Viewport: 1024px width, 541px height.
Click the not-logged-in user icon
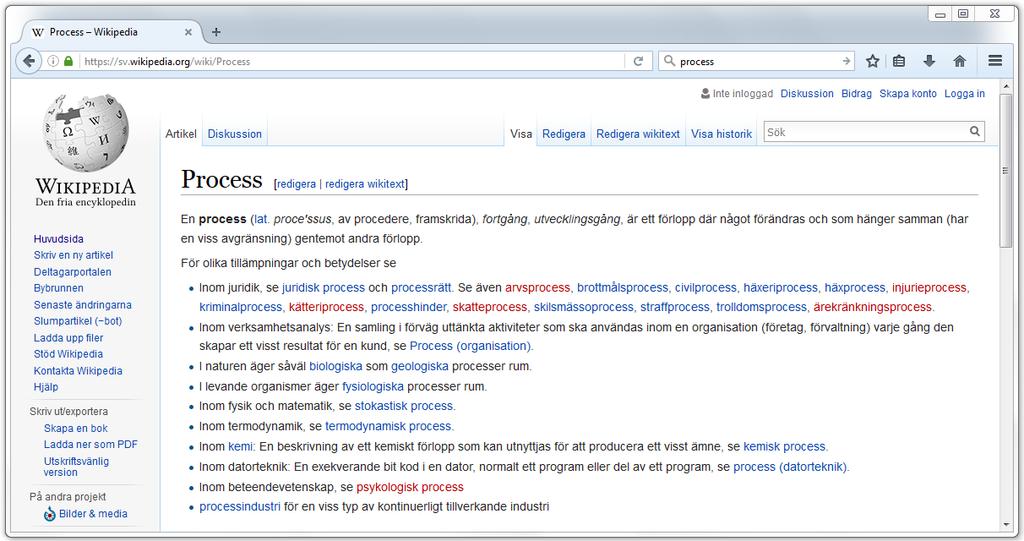(705, 93)
